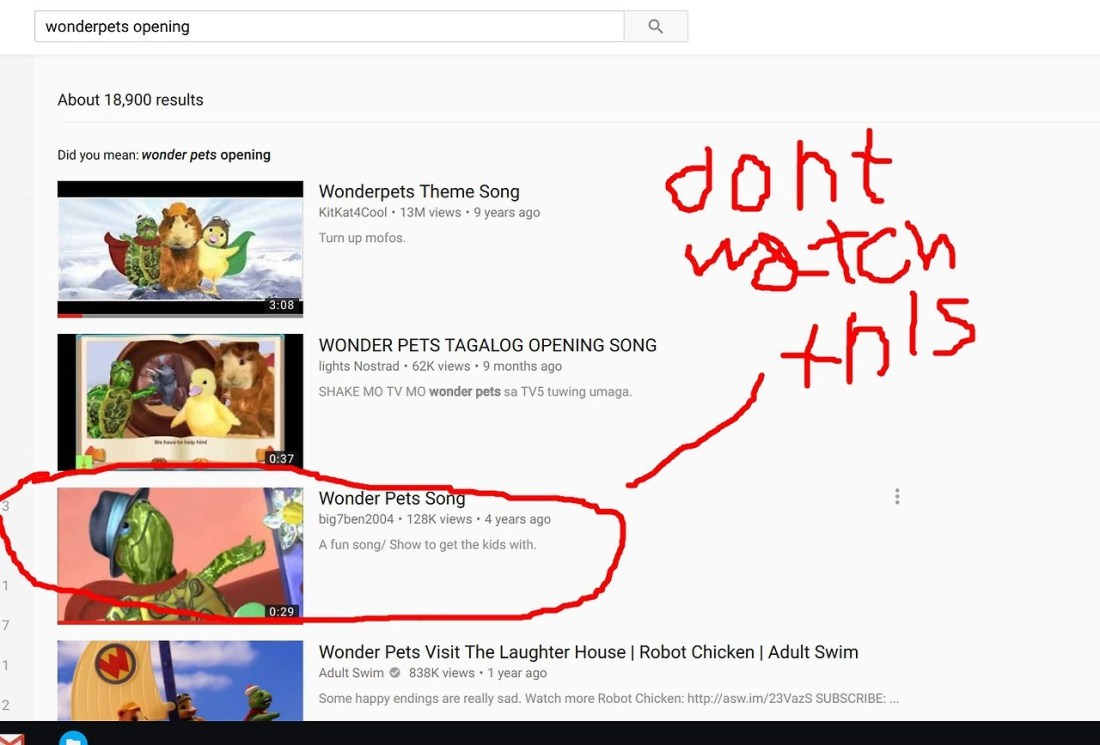
Task: Click the 'SHAKE MO TV MO wonder pets' description
Action: [x=475, y=391]
